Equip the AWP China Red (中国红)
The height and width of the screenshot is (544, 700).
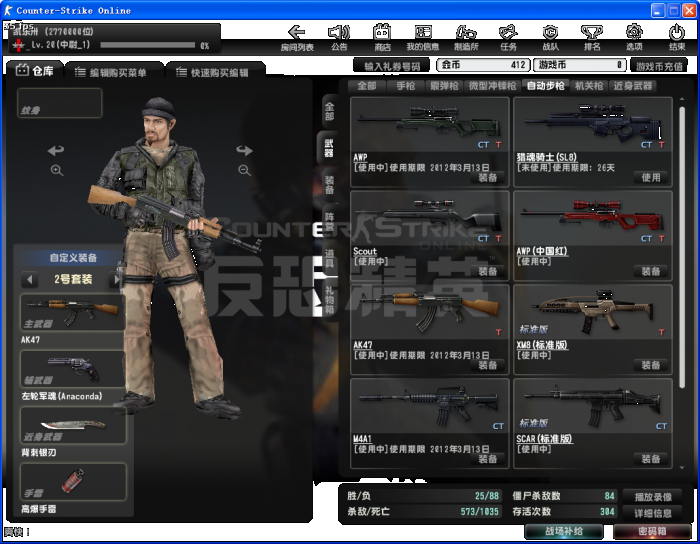651,271
